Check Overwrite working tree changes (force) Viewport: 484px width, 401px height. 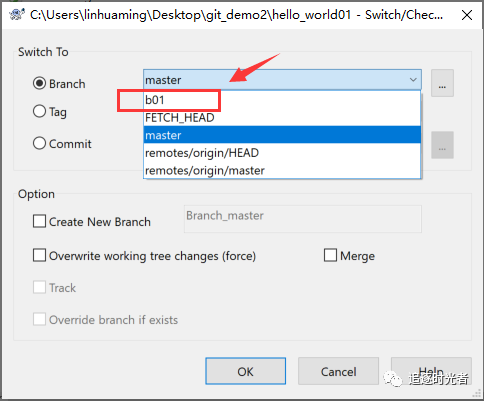tap(39, 255)
